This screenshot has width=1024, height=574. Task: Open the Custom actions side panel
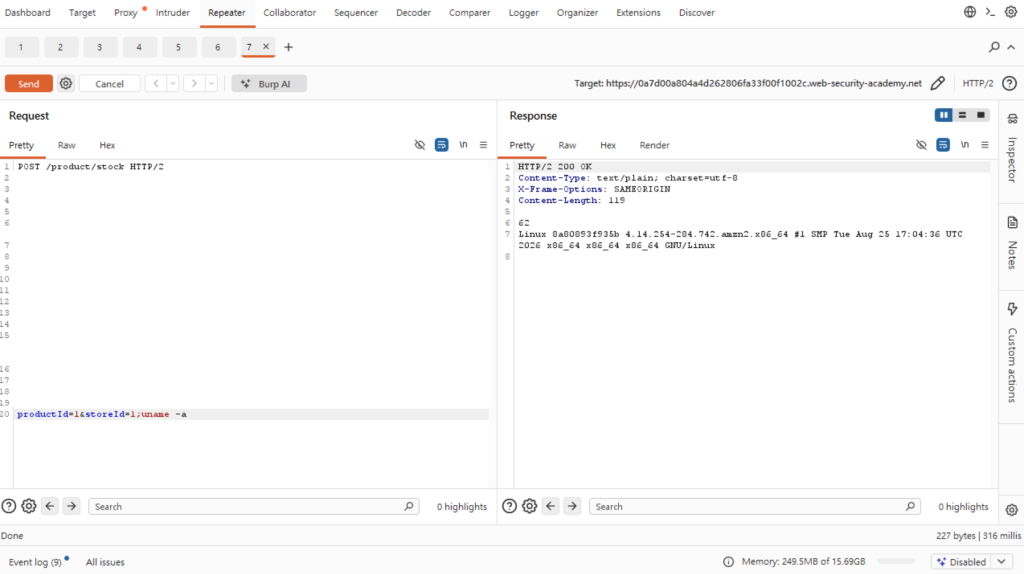1012,353
